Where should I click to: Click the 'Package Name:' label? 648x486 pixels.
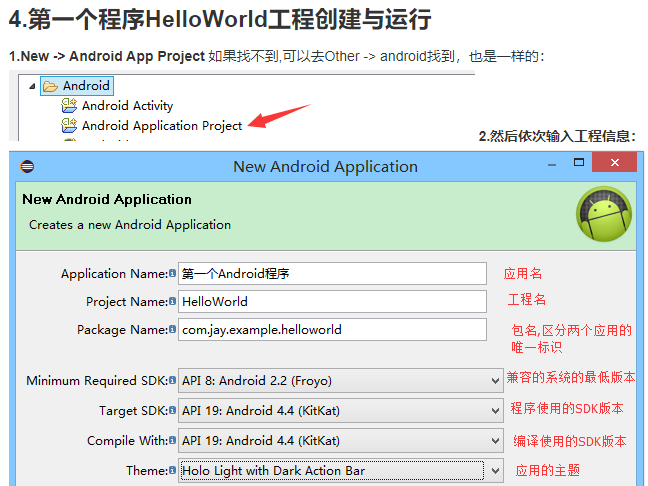122,330
